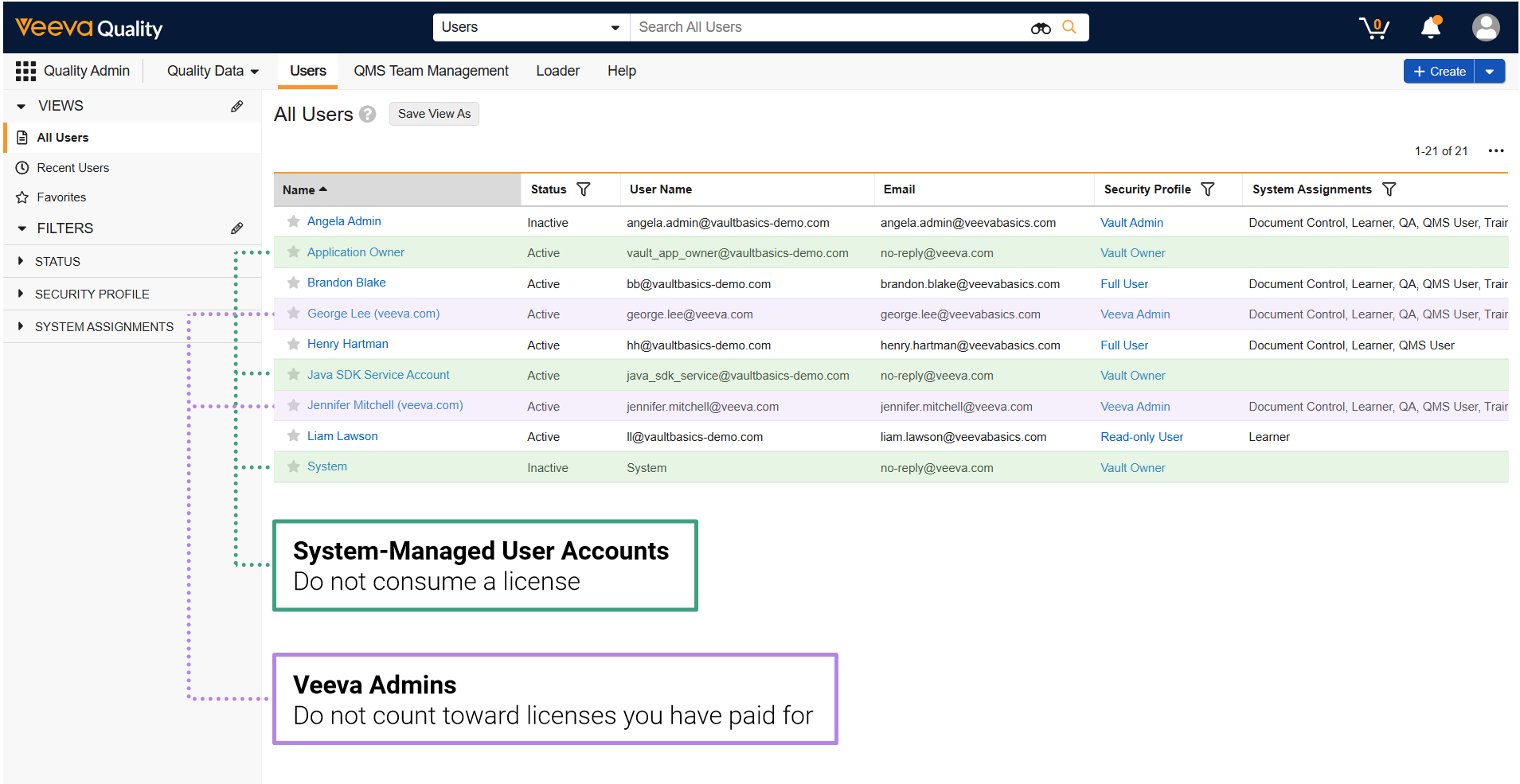Open the app switcher grid icon
Screen dimensions: 1520x784
coord(25,71)
